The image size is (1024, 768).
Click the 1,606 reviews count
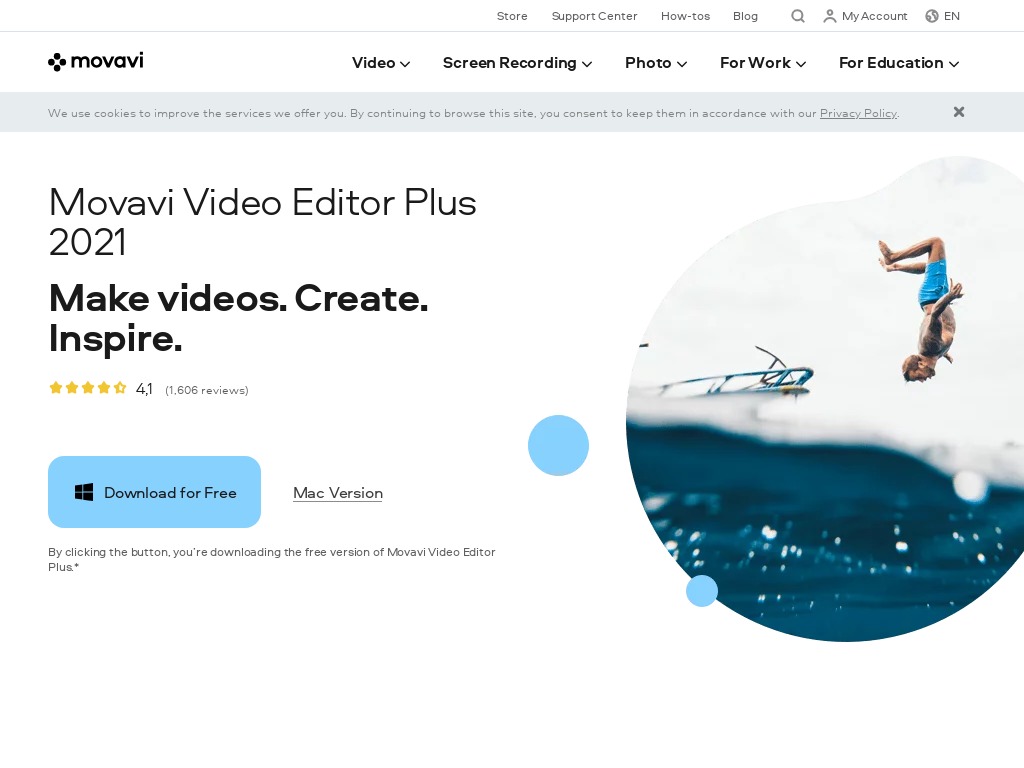(206, 390)
